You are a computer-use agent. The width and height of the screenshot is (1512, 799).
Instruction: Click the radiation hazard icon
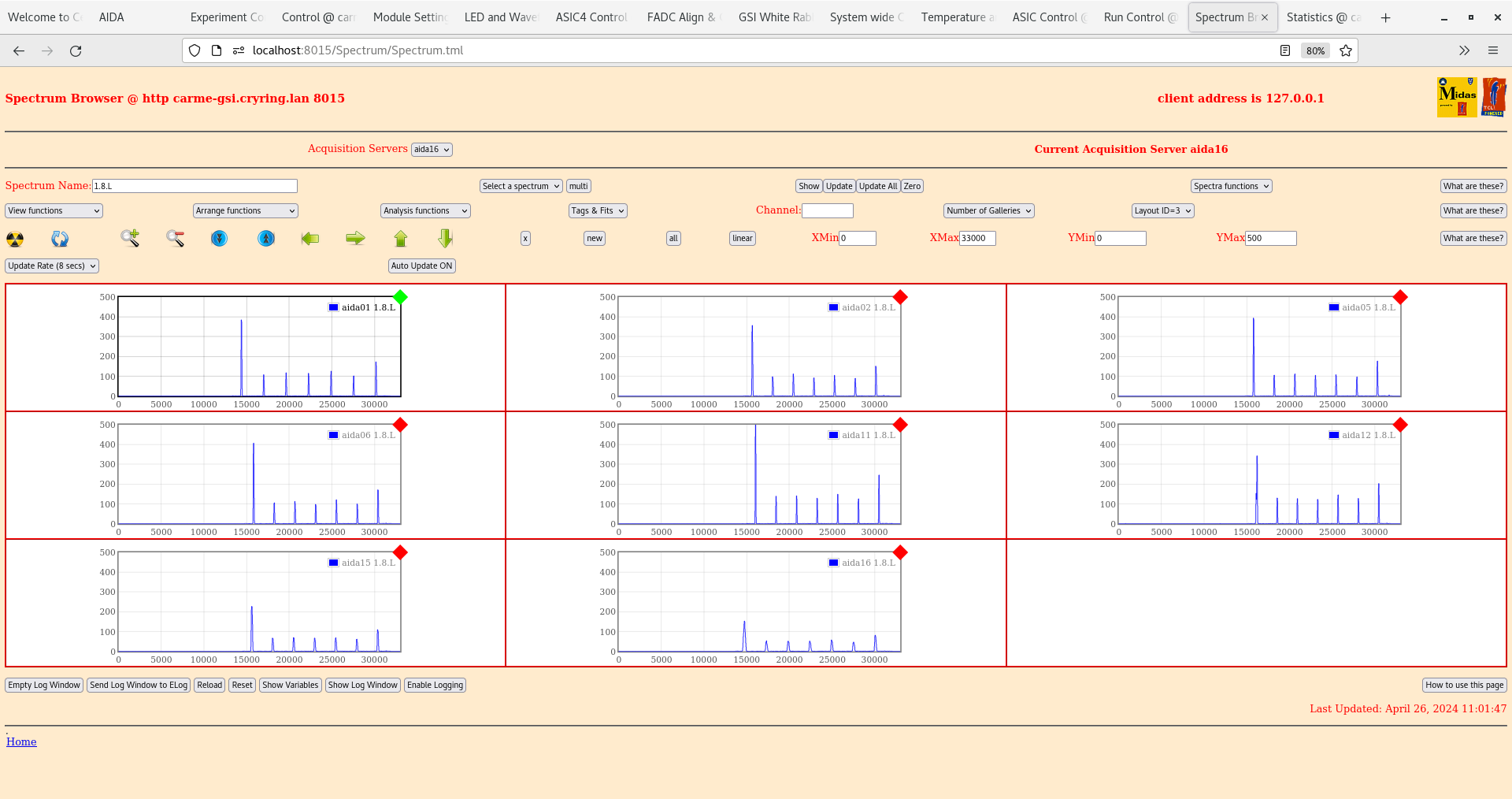coord(15,239)
